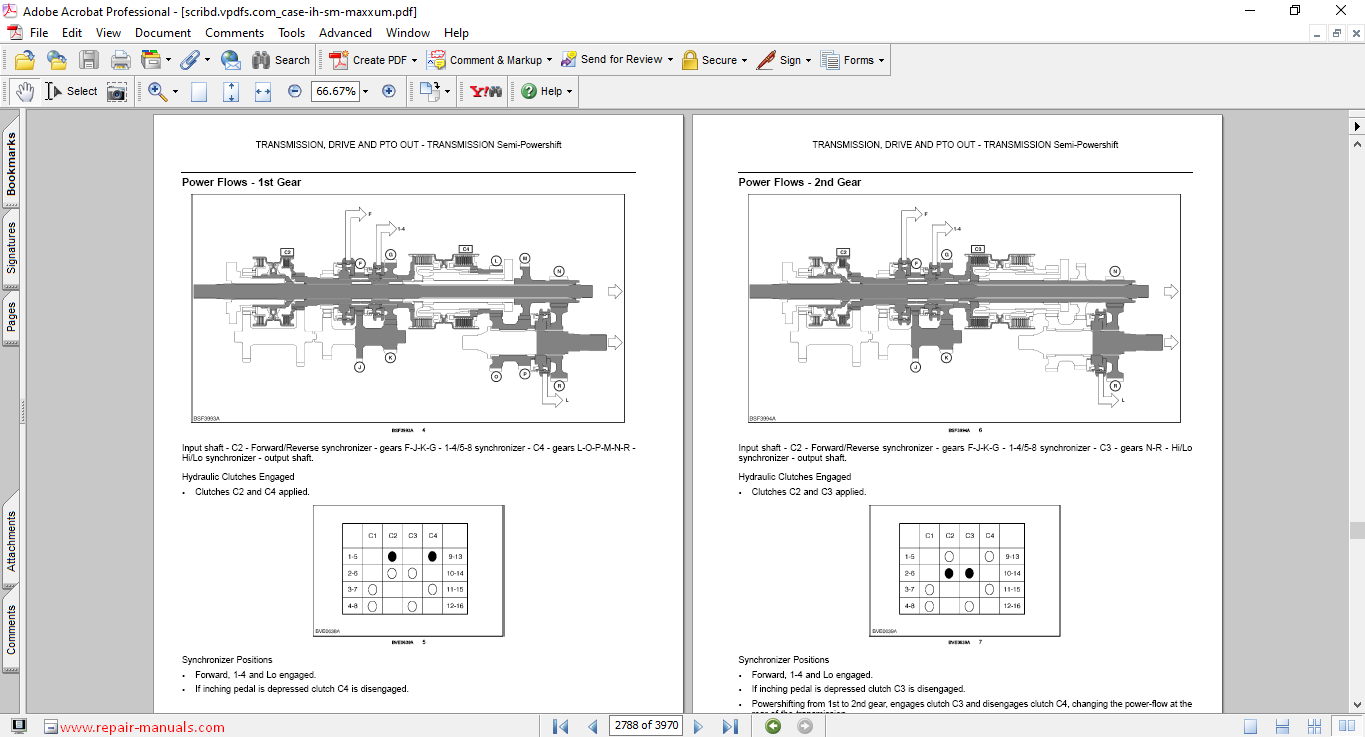The image size is (1365, 737).
Task: Activate the Select text tool
Action: [71, 91]
